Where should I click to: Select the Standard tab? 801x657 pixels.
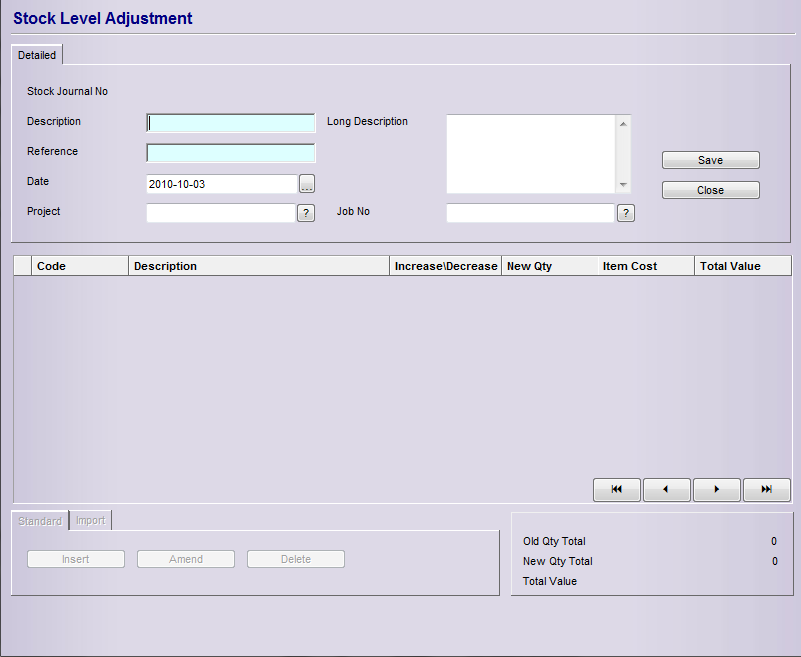click(40, 521)
